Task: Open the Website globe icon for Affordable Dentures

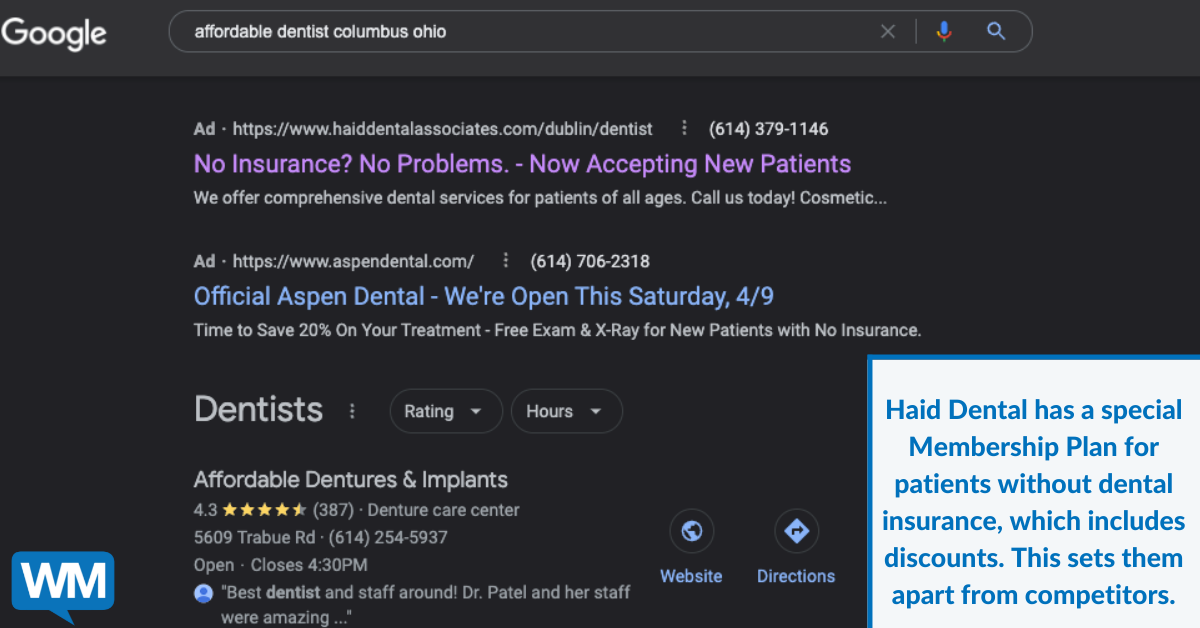Action: 691,531
